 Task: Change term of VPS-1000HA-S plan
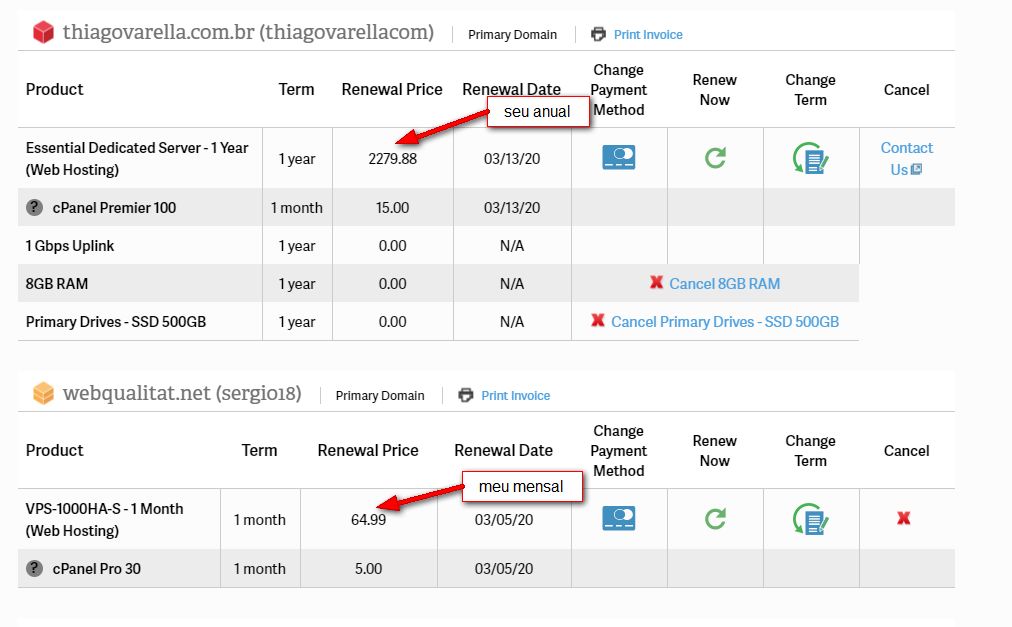pyautogui.click(x=810, y=518)
